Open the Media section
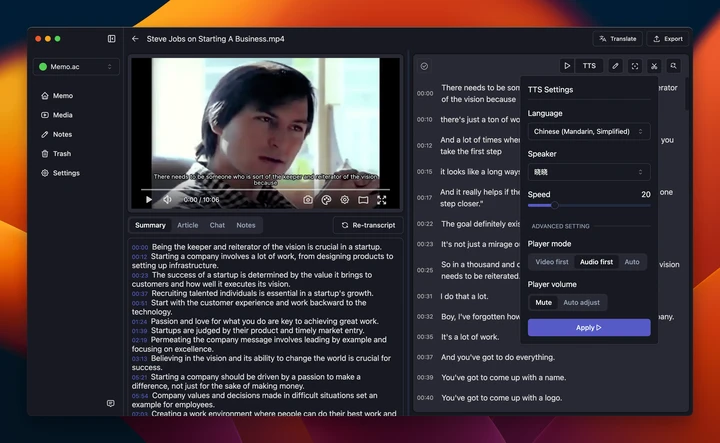 [x=57, y=115]
